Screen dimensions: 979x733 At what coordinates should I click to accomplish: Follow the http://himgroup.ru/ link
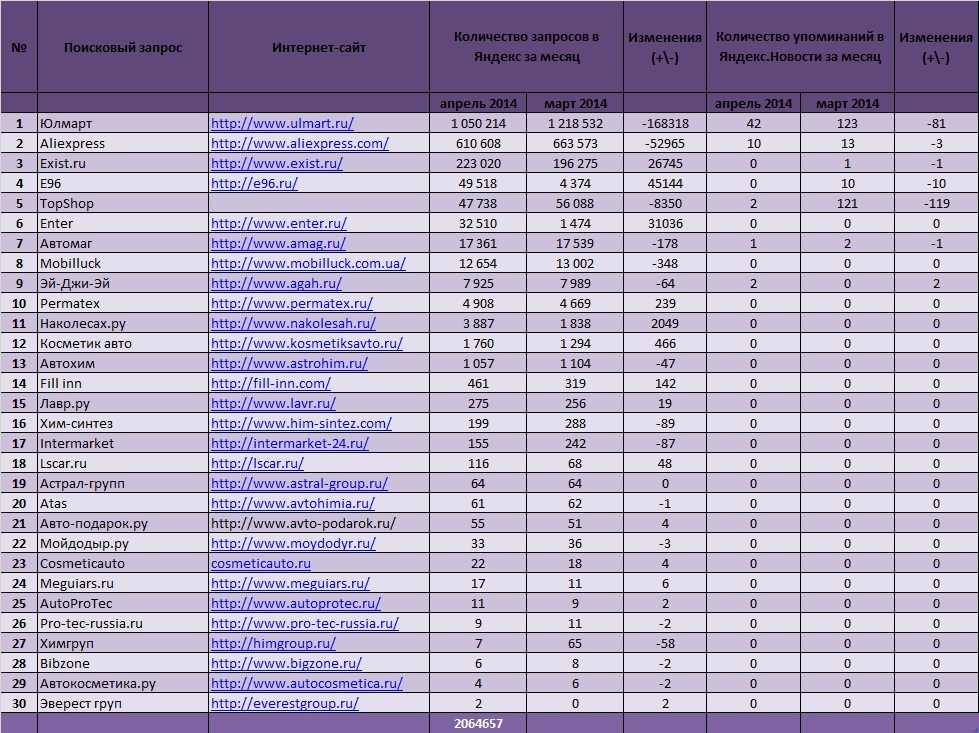tap(273, 643)
